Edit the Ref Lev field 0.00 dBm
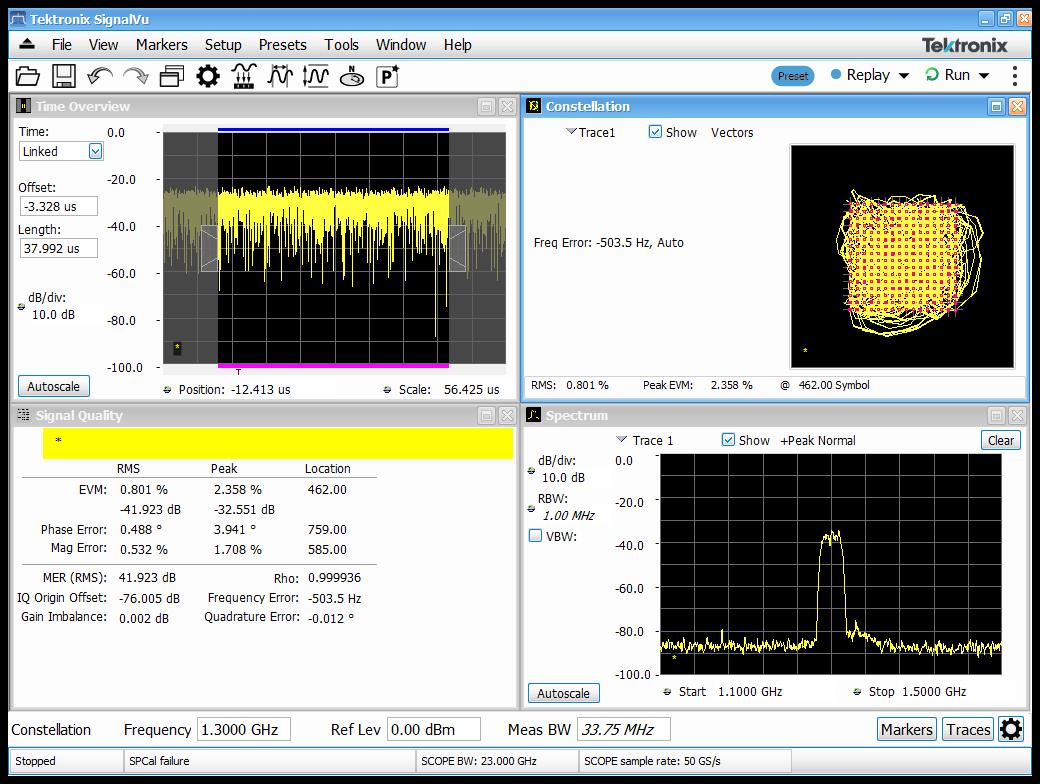The image size is (1040, 784). [433, 730]
